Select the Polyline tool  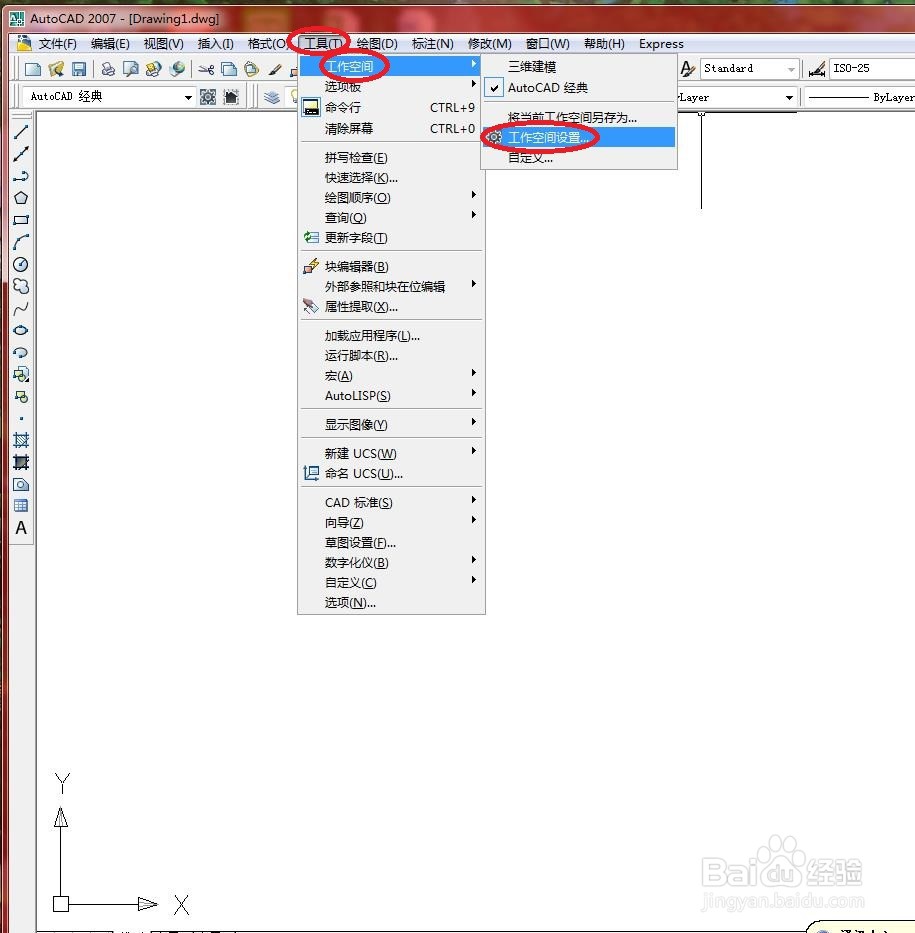click(21, 176)
